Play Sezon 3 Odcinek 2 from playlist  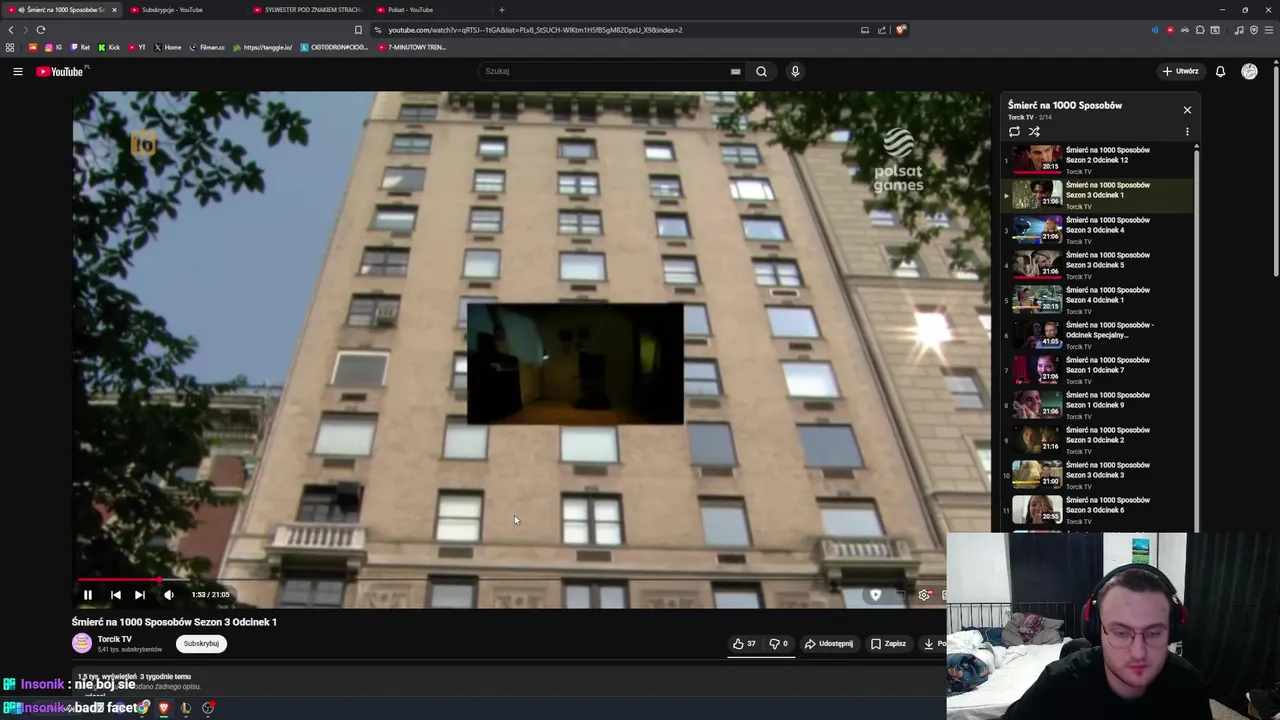pos(1097,440)
